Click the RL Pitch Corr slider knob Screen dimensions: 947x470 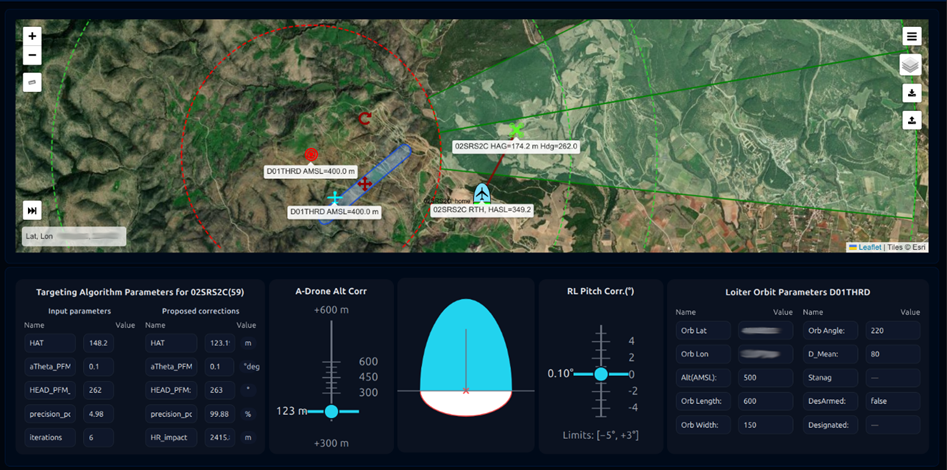[600, 374]
